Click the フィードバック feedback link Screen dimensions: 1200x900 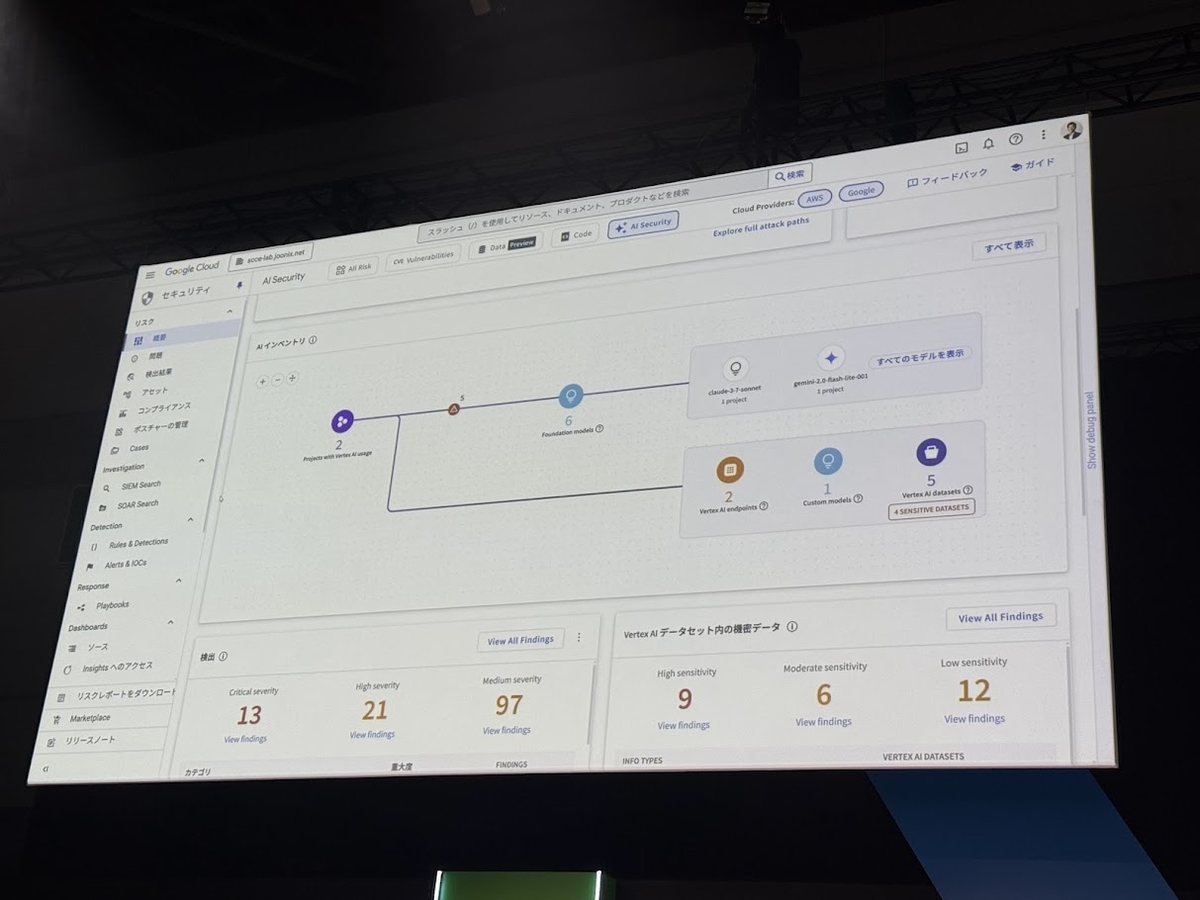(947, 178)
